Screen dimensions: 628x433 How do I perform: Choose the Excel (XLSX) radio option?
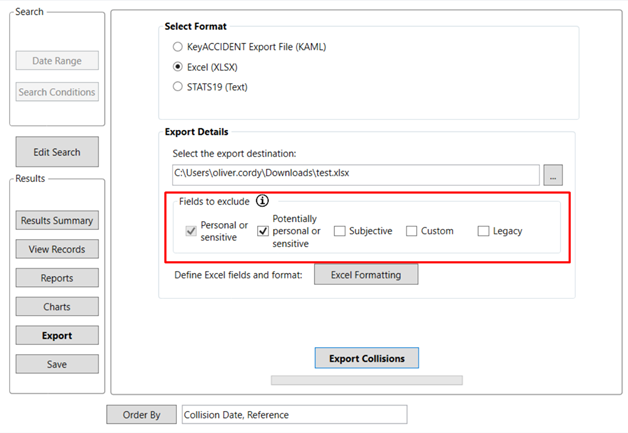178,67
